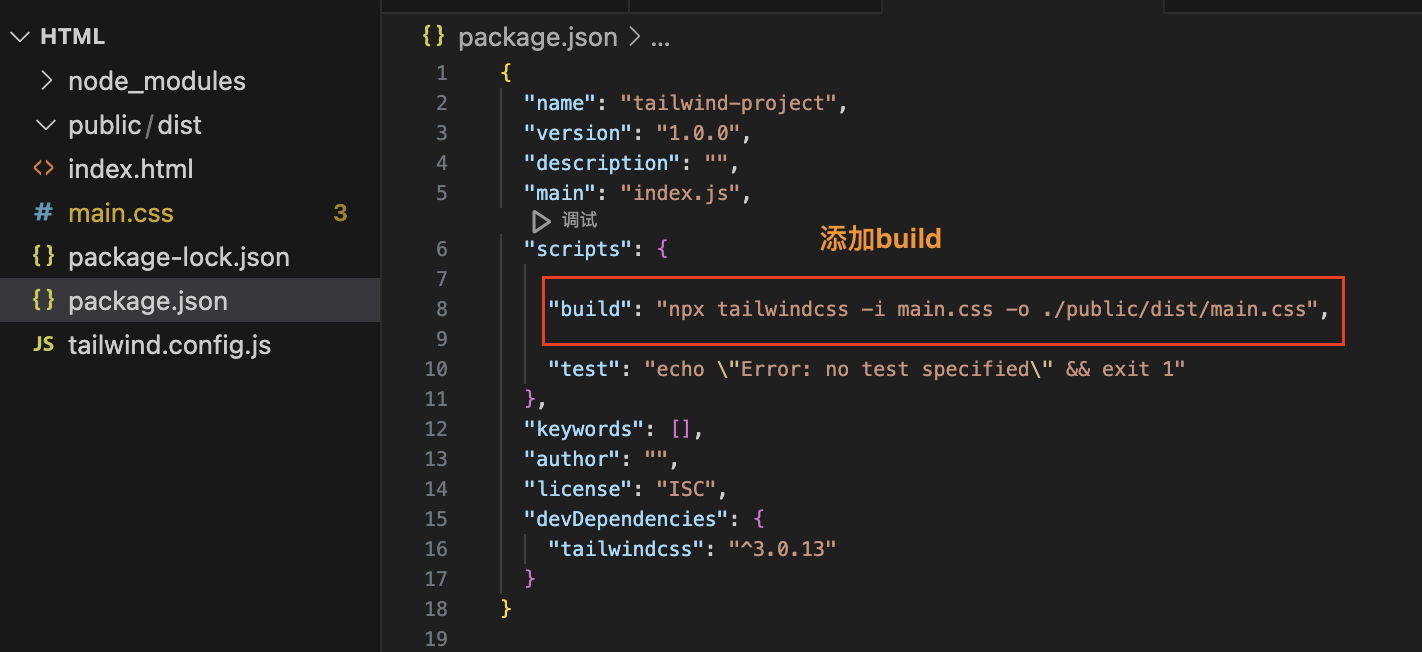Click line number 8 in the gutter
Viewport: 1422px width, 652px height.
tap(442, 309)
